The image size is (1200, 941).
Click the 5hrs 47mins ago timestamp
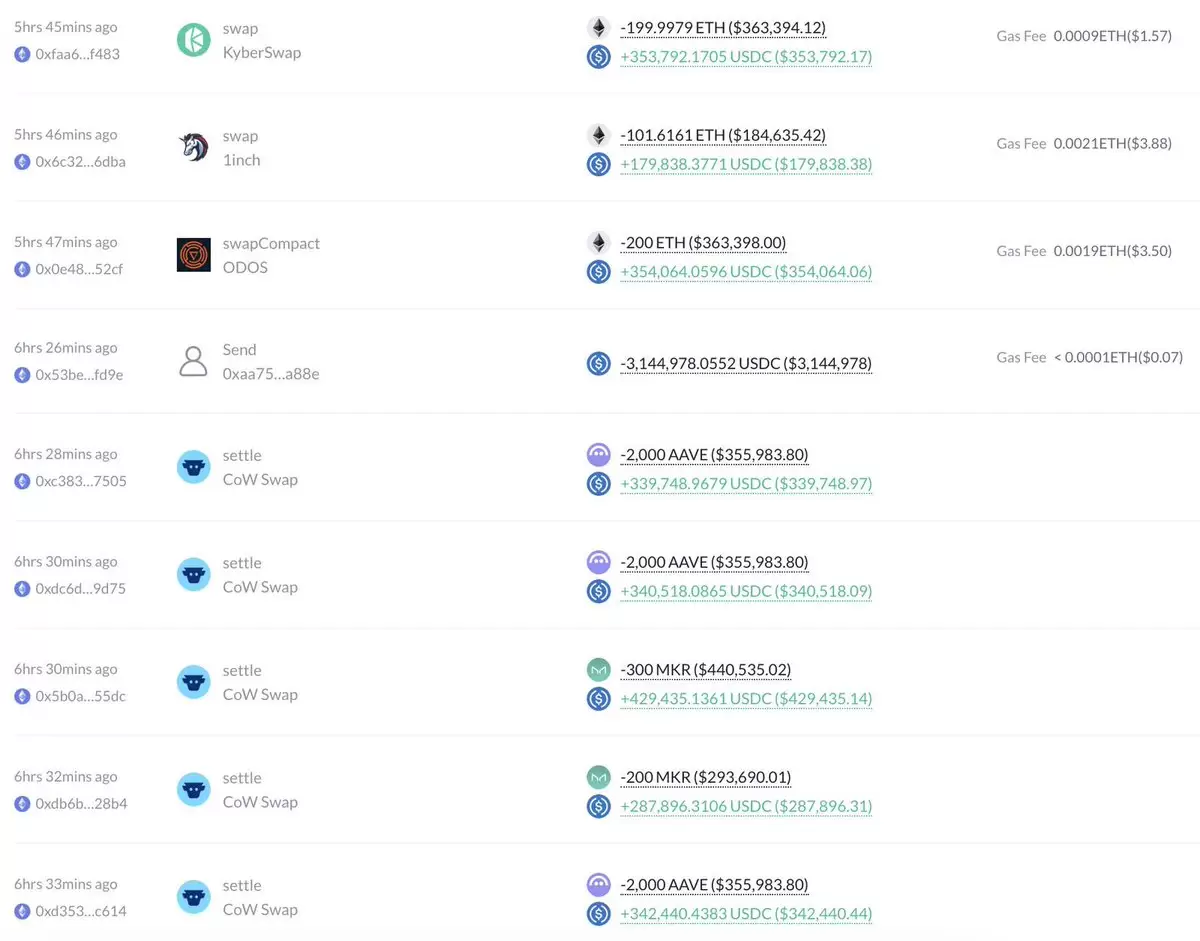tap(66, 242)
